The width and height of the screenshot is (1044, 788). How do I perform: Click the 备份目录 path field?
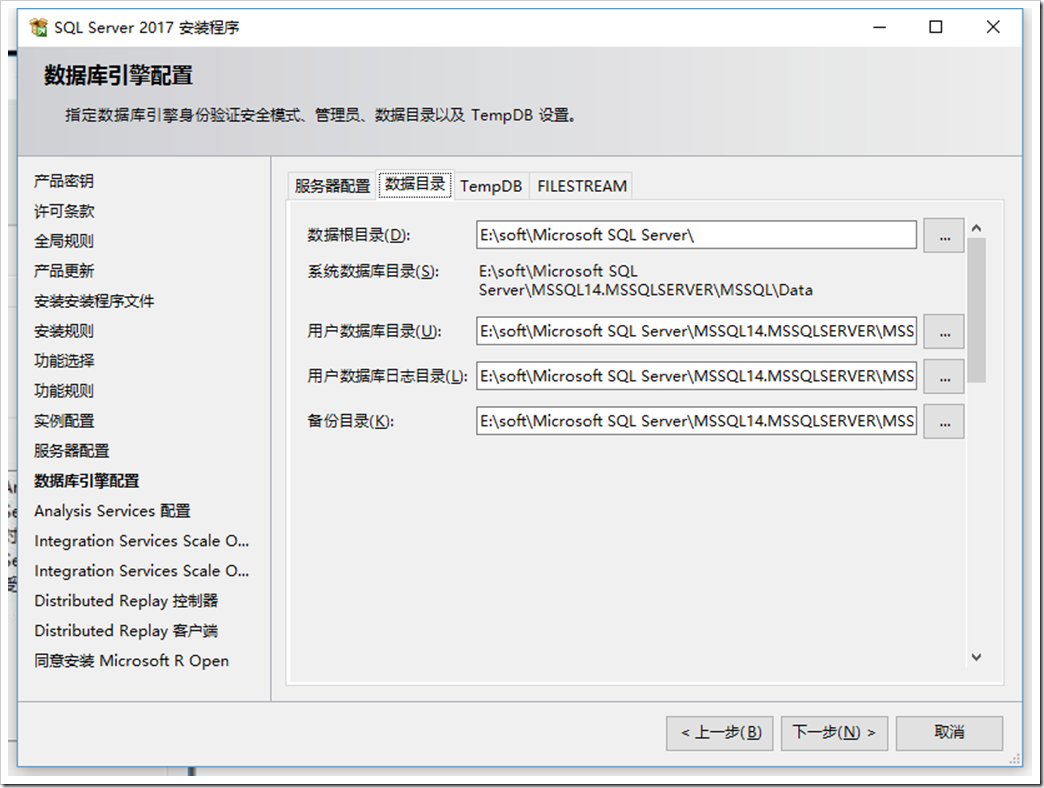point(696,421)
